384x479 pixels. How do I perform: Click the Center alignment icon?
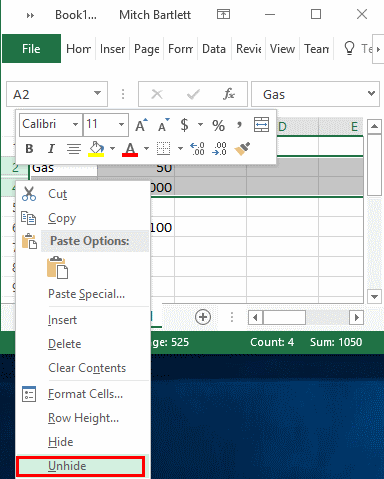click(x=74, y=149)
